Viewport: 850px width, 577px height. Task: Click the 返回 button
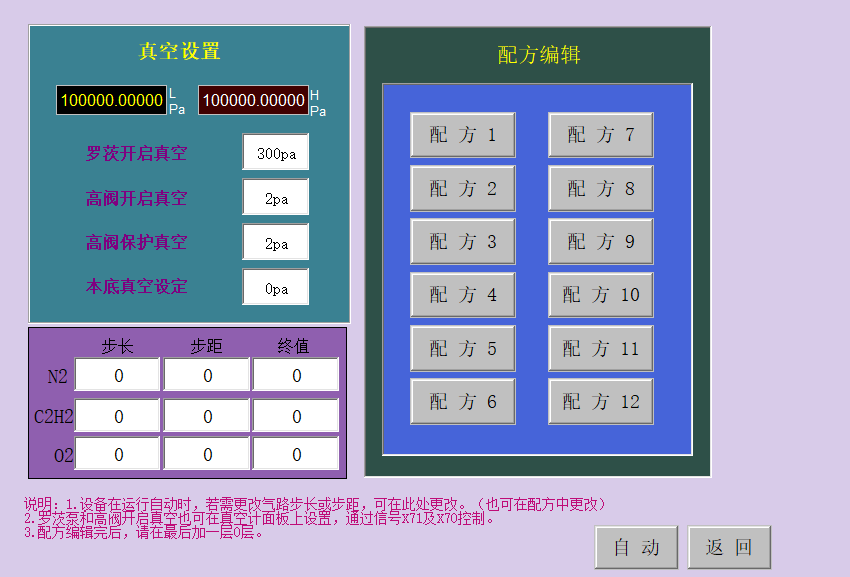pos(729,548)
